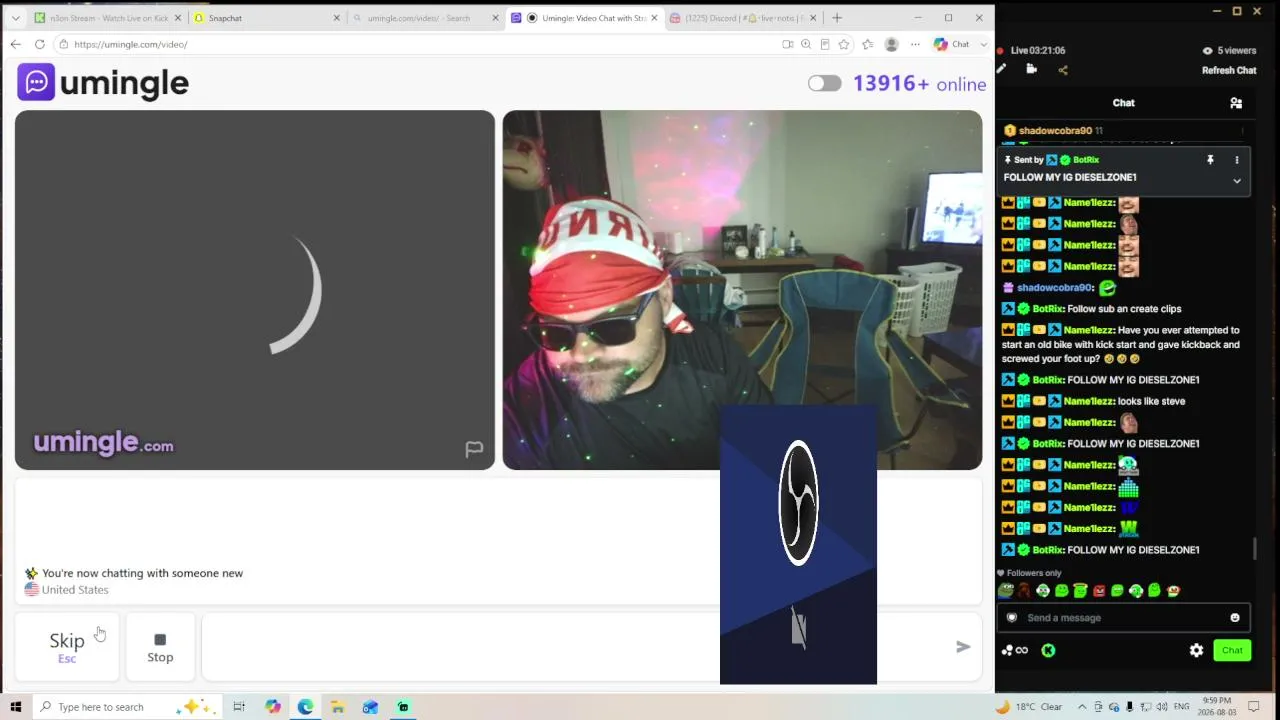Open File Explorer from the taskbar
Viewport: 1280px width, 720px height.
click(338, 707)
